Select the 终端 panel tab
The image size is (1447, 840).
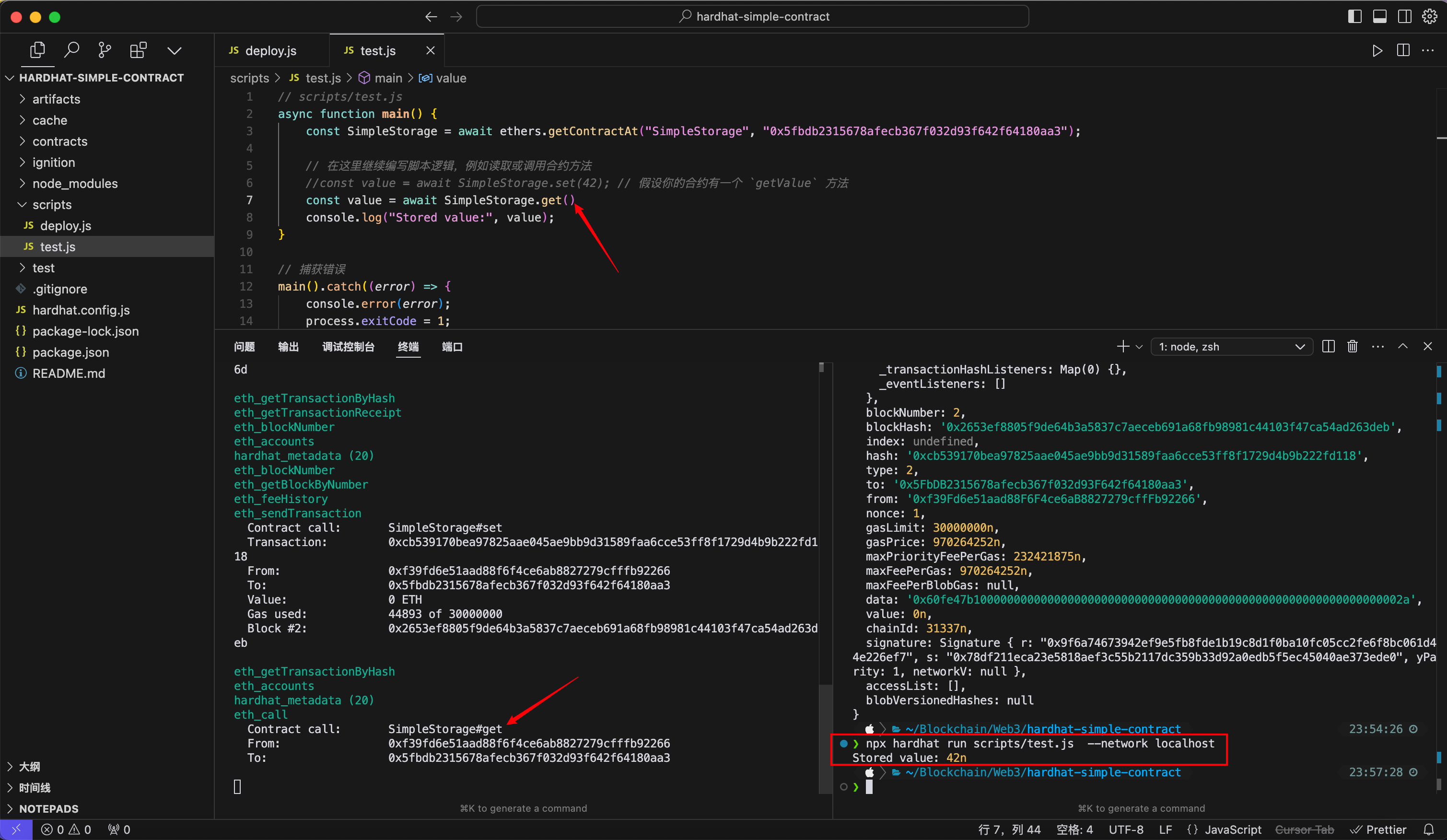[408, 347]
